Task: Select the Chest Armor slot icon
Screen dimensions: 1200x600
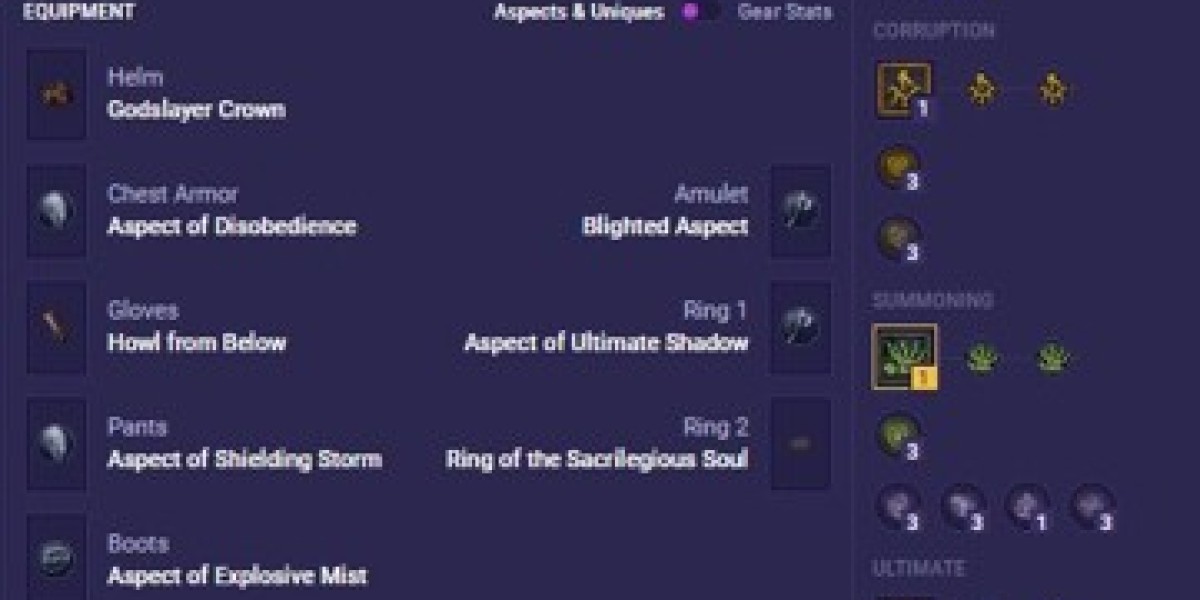Action: [x=56, y=211]
